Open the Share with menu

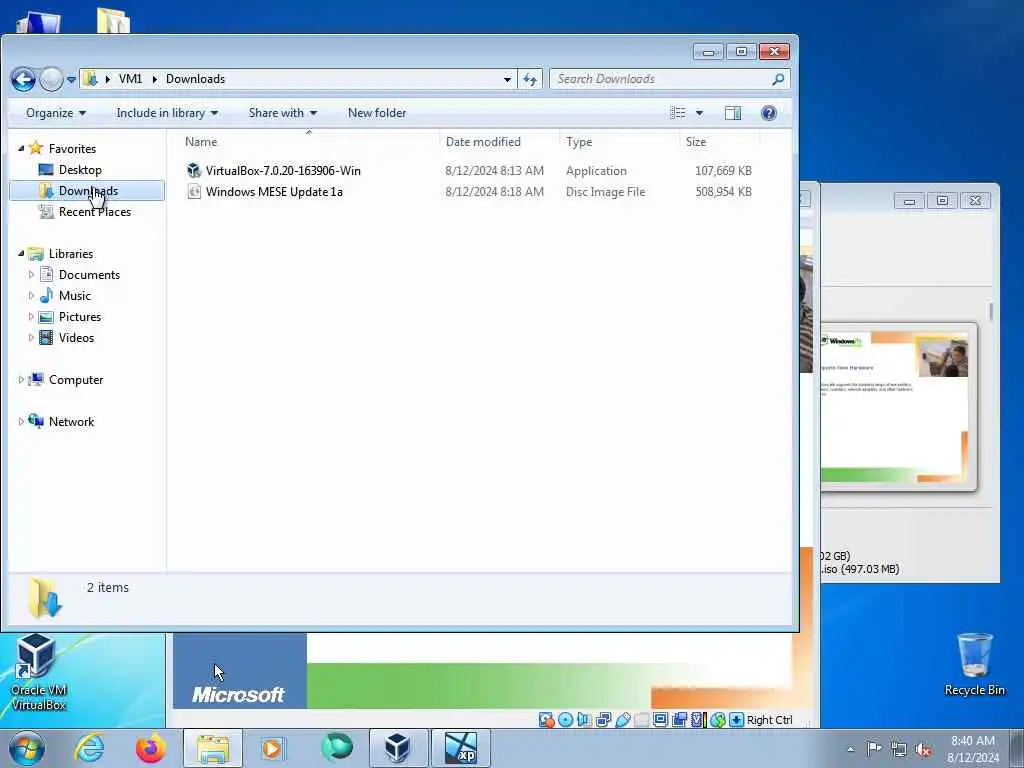(283, 113)
